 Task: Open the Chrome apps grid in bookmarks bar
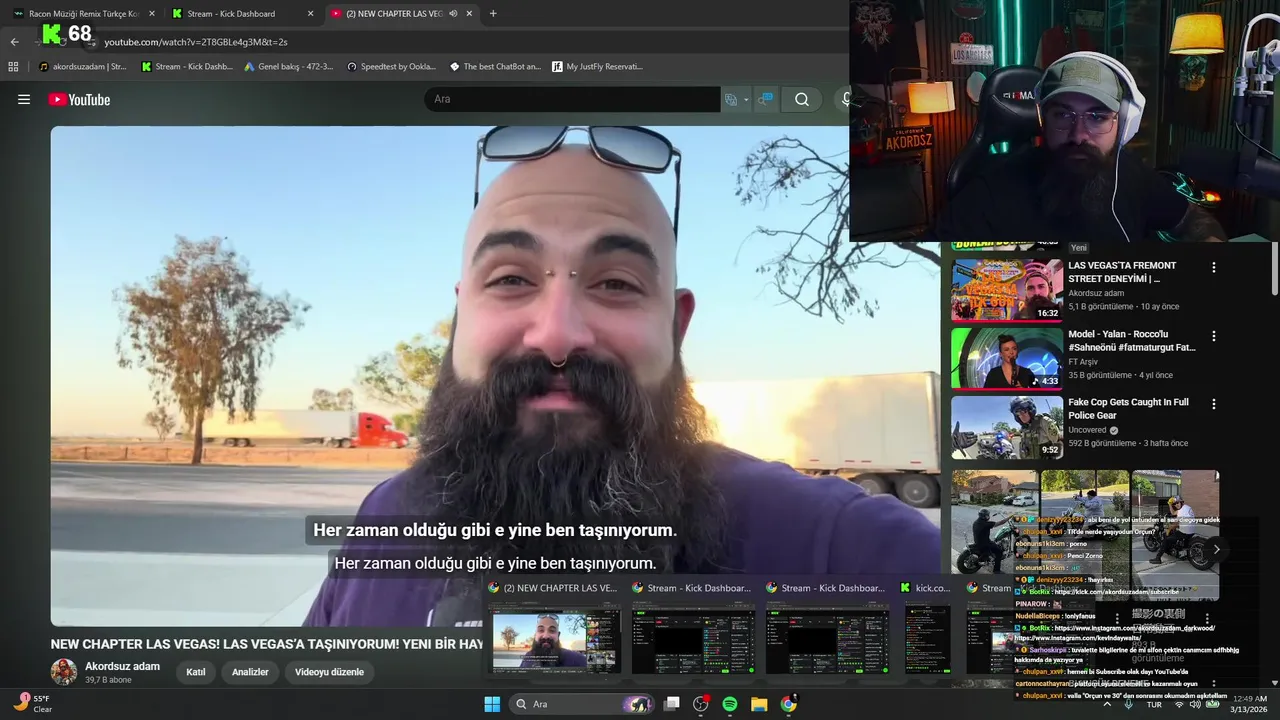13,67
